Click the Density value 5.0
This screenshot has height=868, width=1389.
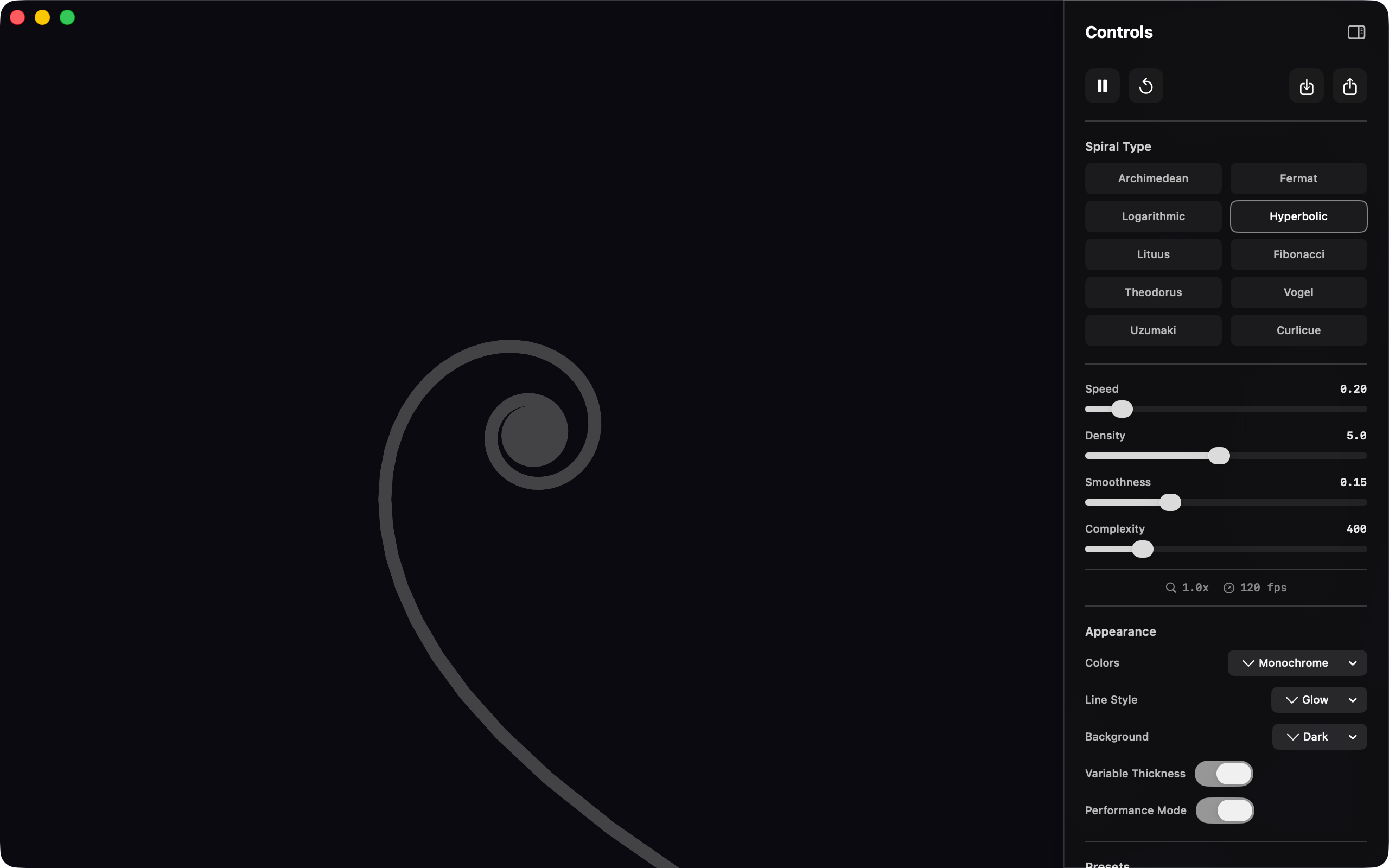point(1356,436)
